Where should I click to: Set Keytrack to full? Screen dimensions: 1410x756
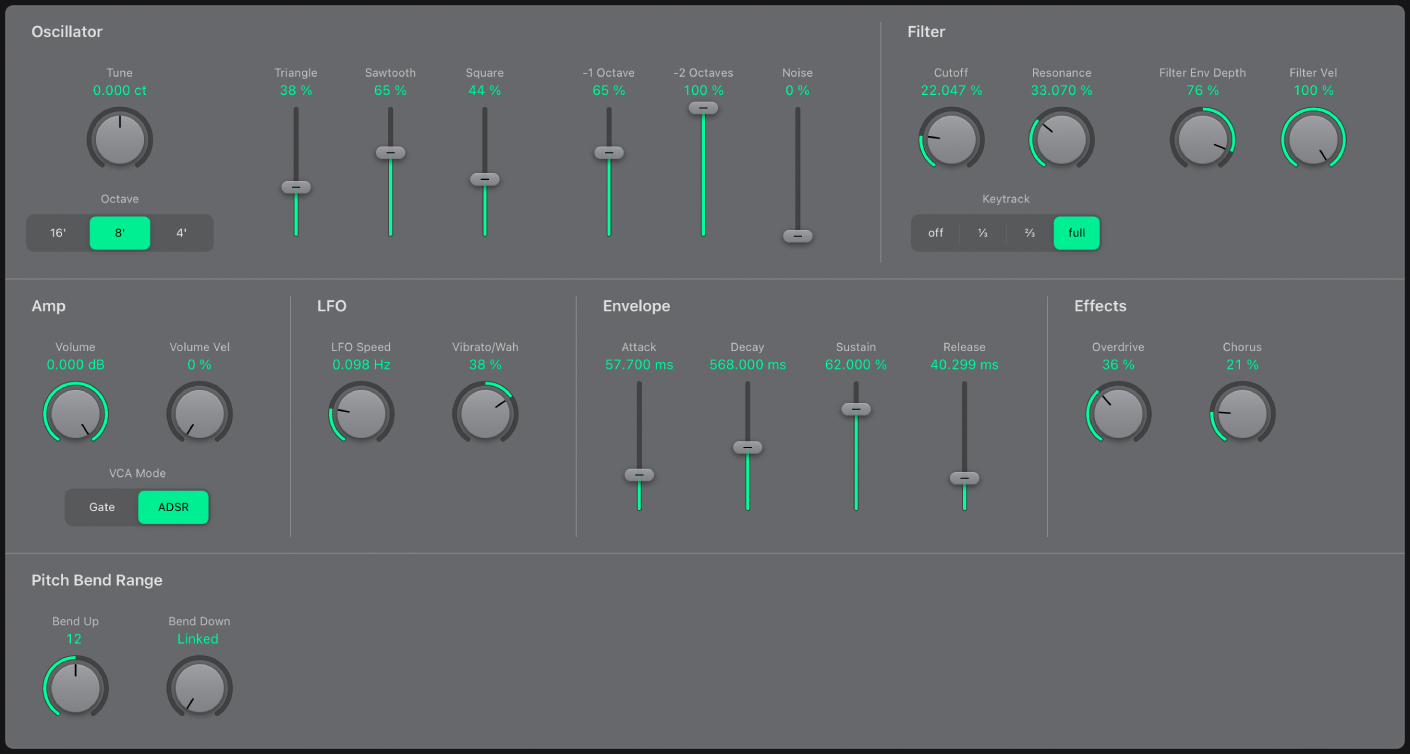[x=1076, y=233]
